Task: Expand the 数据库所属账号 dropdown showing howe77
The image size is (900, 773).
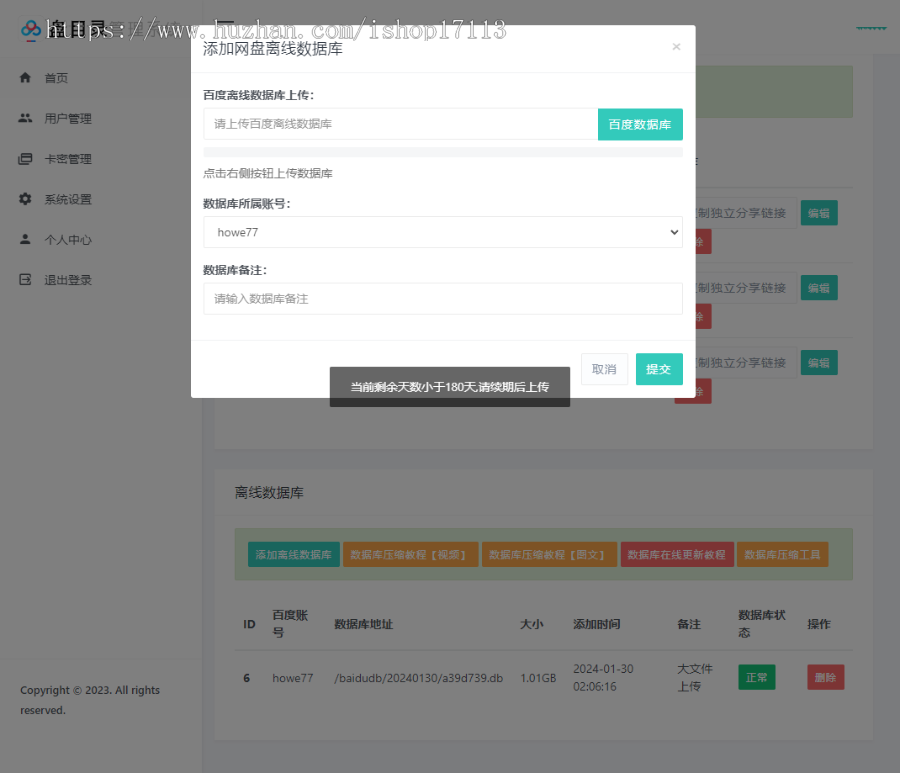Action: (x=443, y=232)
